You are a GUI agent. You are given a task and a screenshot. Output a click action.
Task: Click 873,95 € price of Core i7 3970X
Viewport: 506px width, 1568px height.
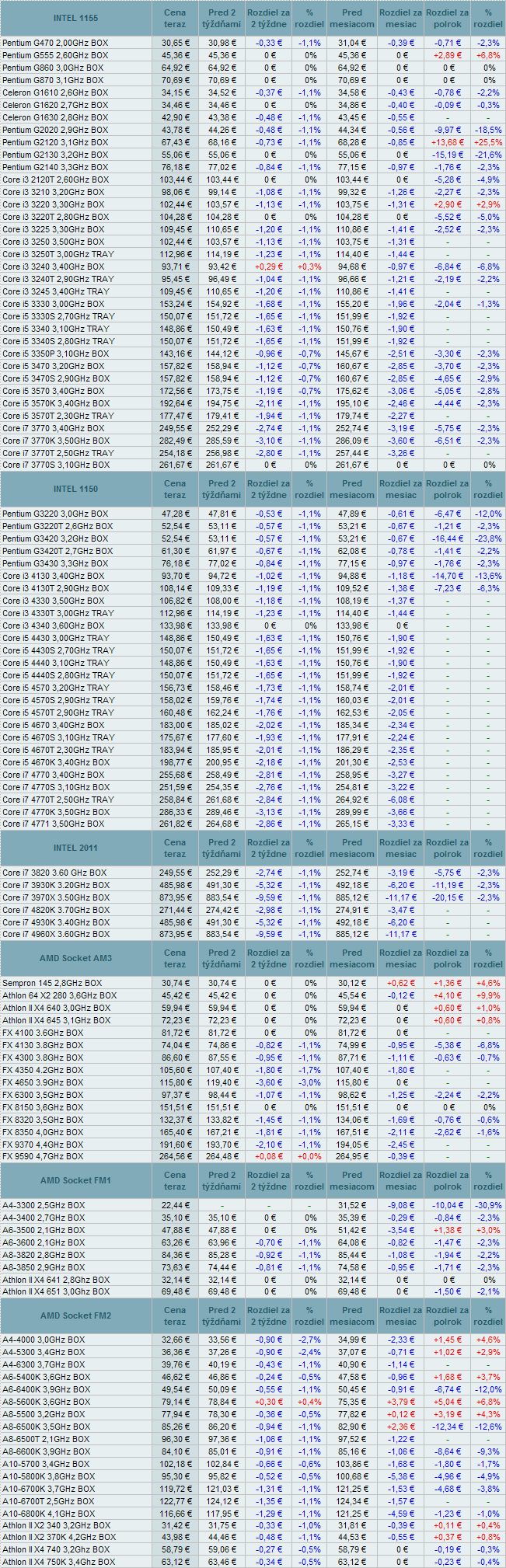175,897
